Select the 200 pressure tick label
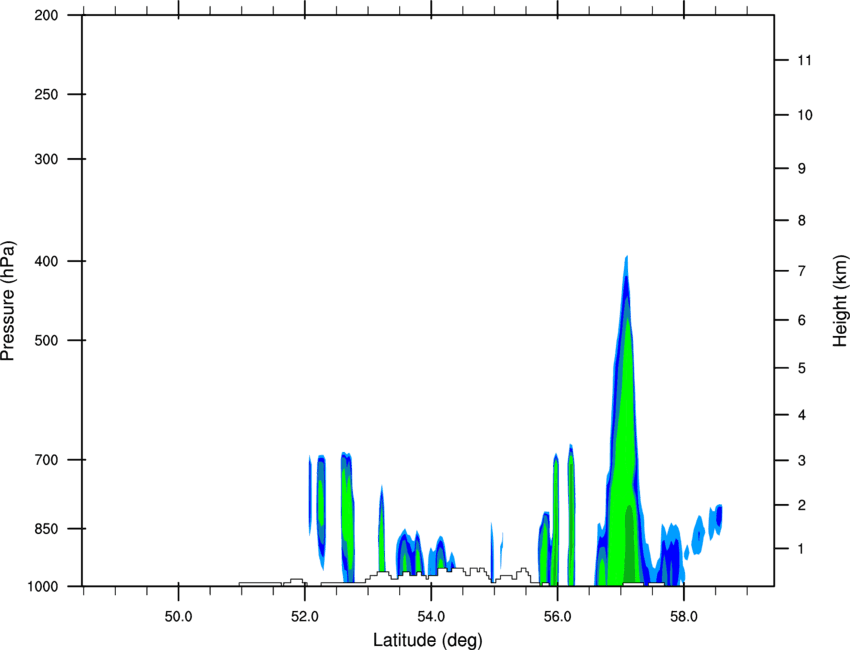This screenshot has height=650, width=850. [x=46, y=15]
